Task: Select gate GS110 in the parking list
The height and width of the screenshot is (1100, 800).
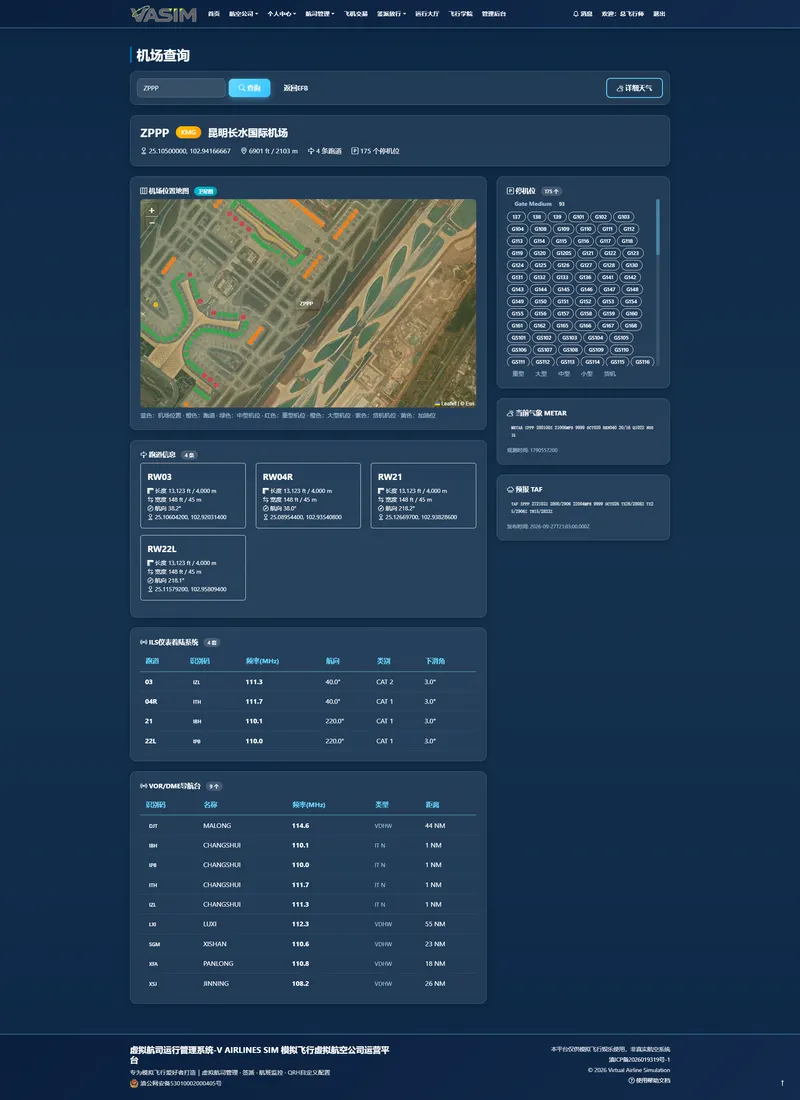Action: click(621, 349)
